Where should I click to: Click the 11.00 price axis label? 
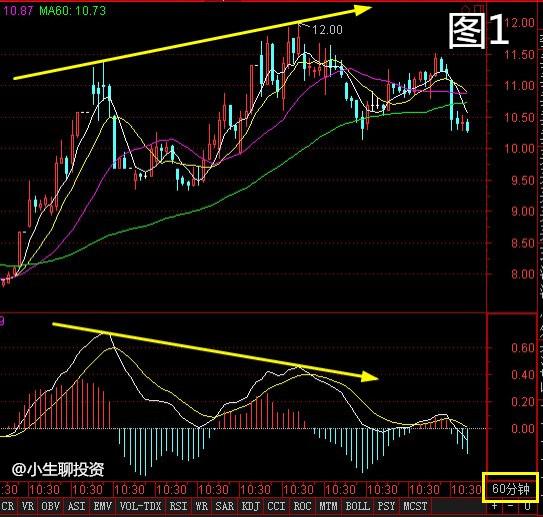519,86
